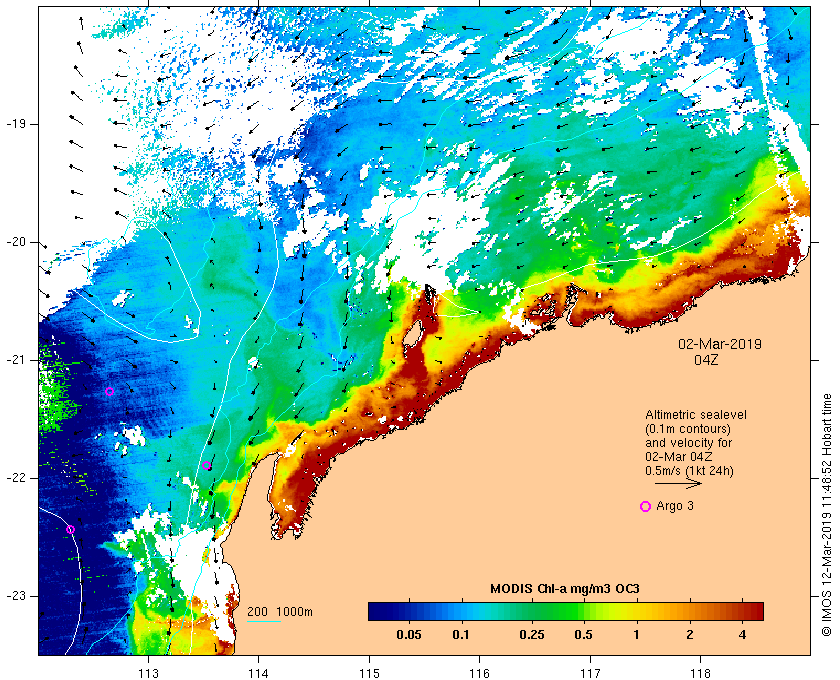This screenshot has height=680, width=840.
Task: Click the velocity scale reference arrow
Action: coord(678,483)
